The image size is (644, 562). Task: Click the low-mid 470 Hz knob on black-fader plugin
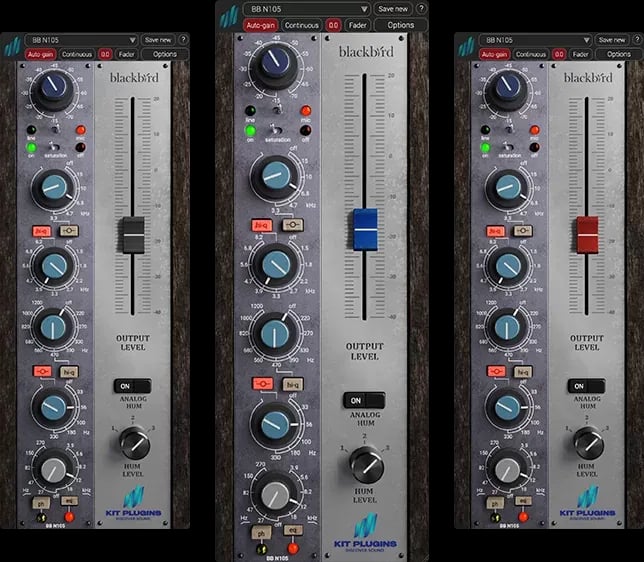(x=53, y=327)
